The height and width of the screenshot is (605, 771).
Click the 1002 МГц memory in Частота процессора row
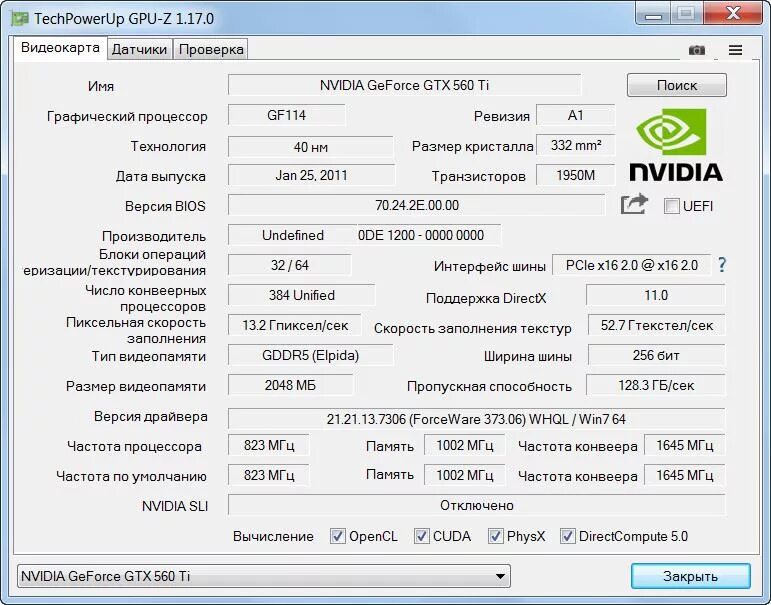pos(465,445)
